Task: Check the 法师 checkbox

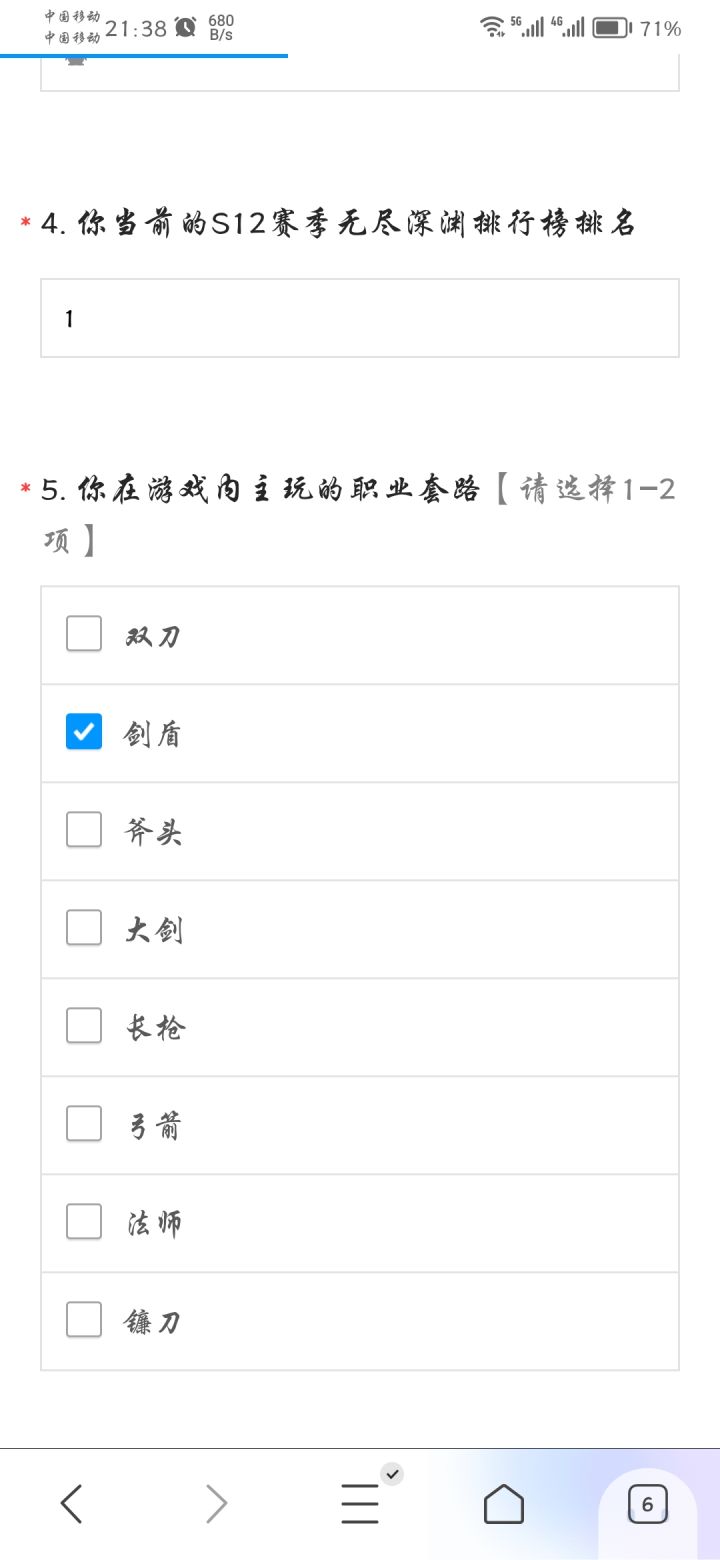Action: pos(84,1222)
